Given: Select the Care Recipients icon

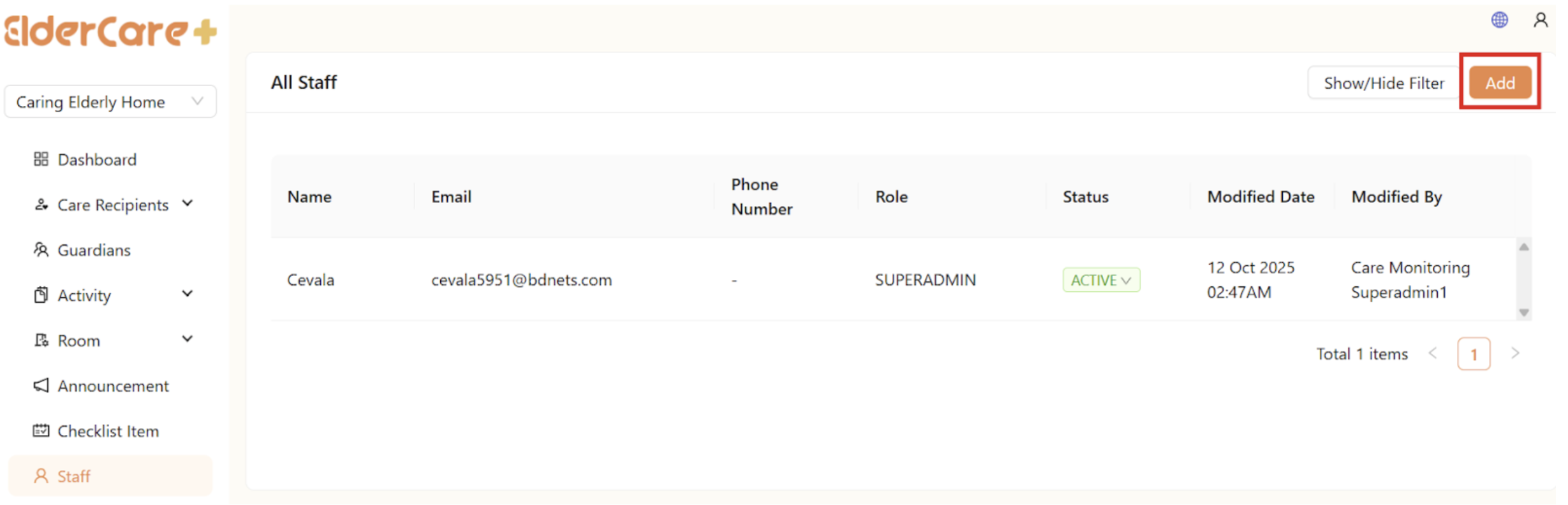Looking at the screenshot, I should [x=41, y=204].
